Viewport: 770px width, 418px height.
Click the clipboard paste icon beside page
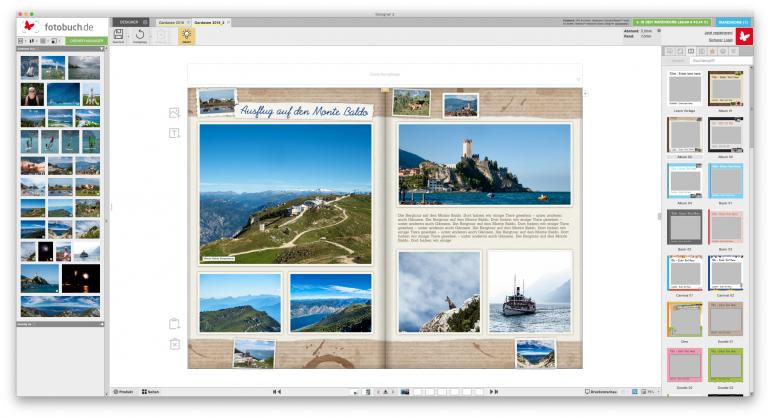pos(174,324)
